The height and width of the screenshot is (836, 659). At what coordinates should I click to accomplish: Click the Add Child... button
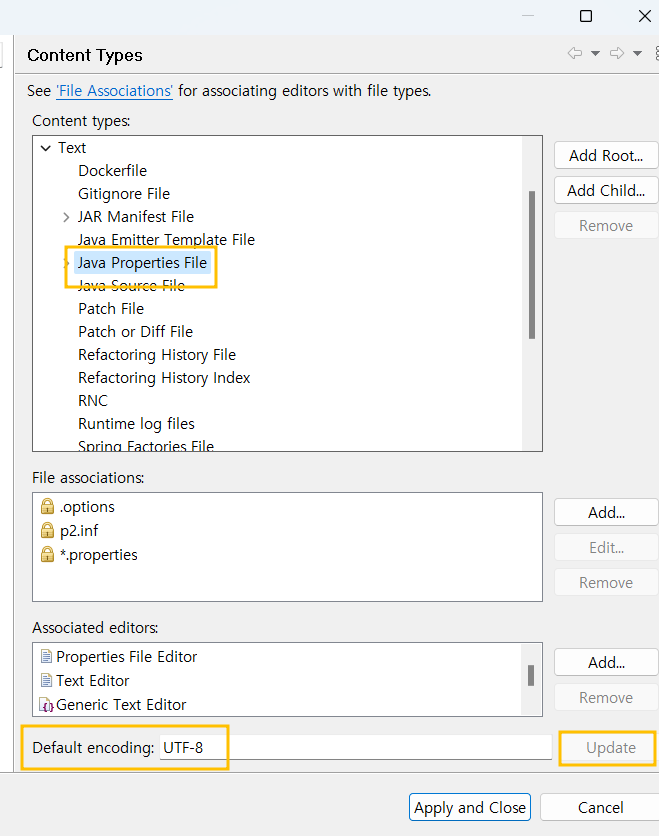point(606,190)
